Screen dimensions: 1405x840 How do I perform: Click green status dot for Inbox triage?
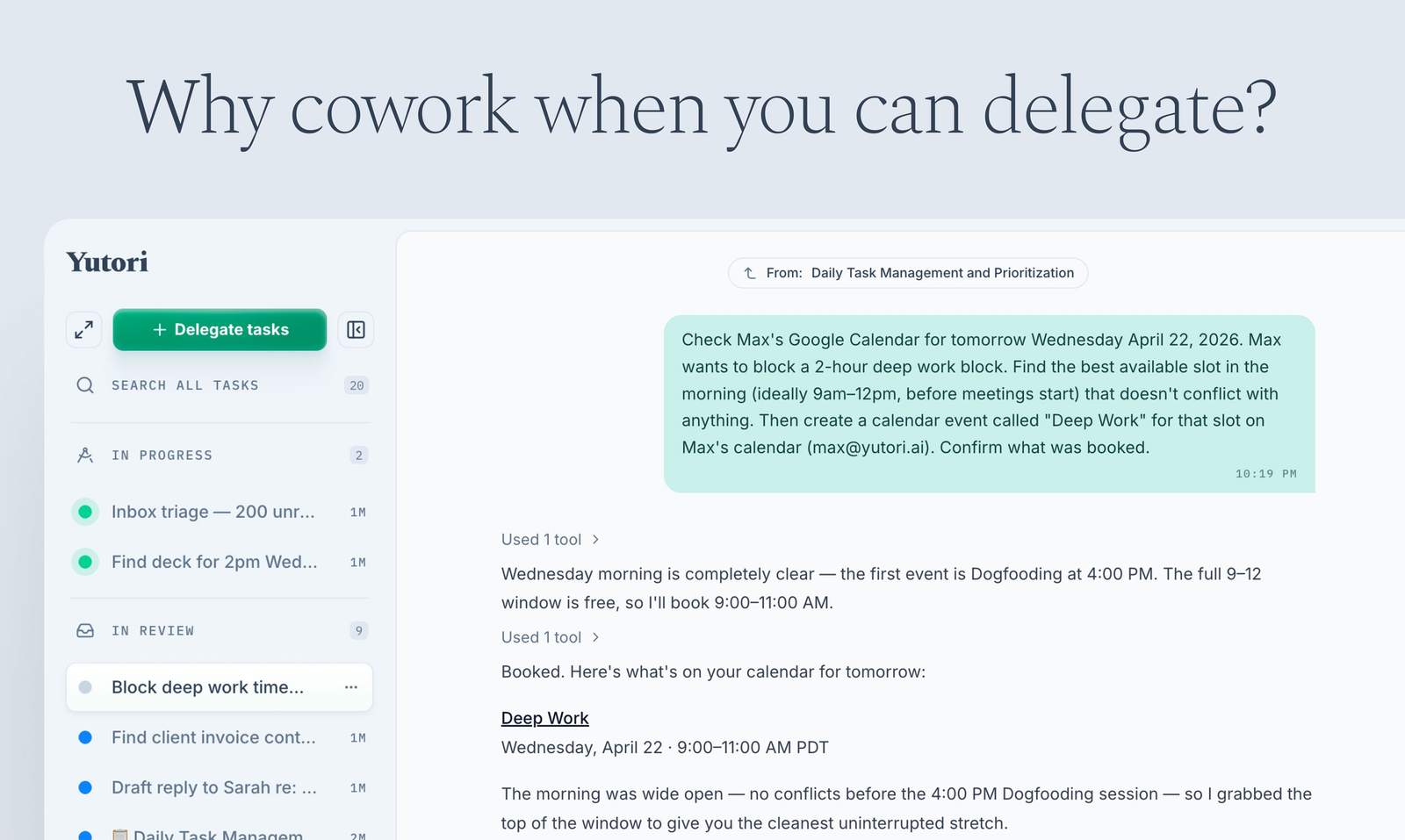(x=85, y=512)
